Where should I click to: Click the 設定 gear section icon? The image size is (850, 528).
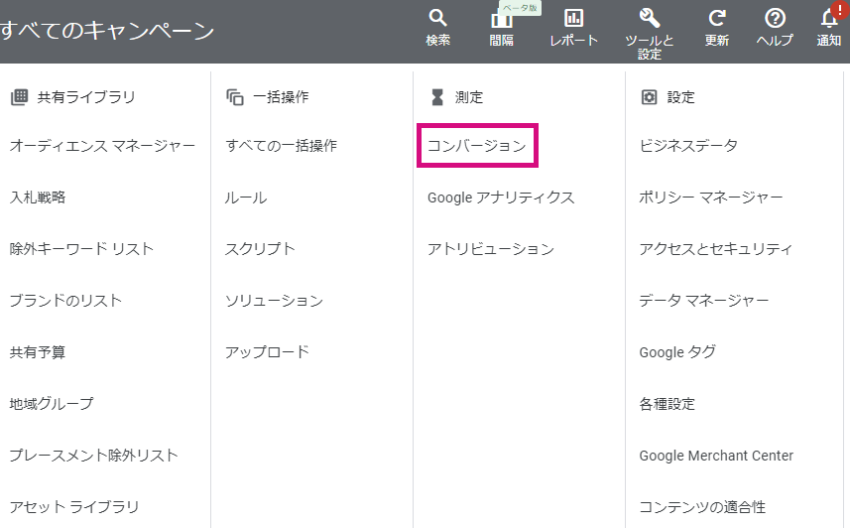pos(649,97)
